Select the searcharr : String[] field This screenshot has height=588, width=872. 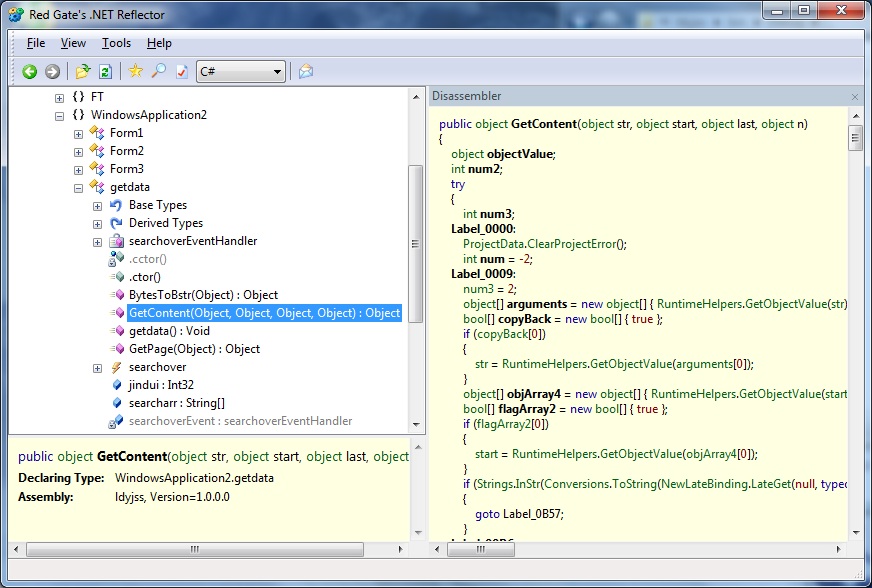click(177, 403)
